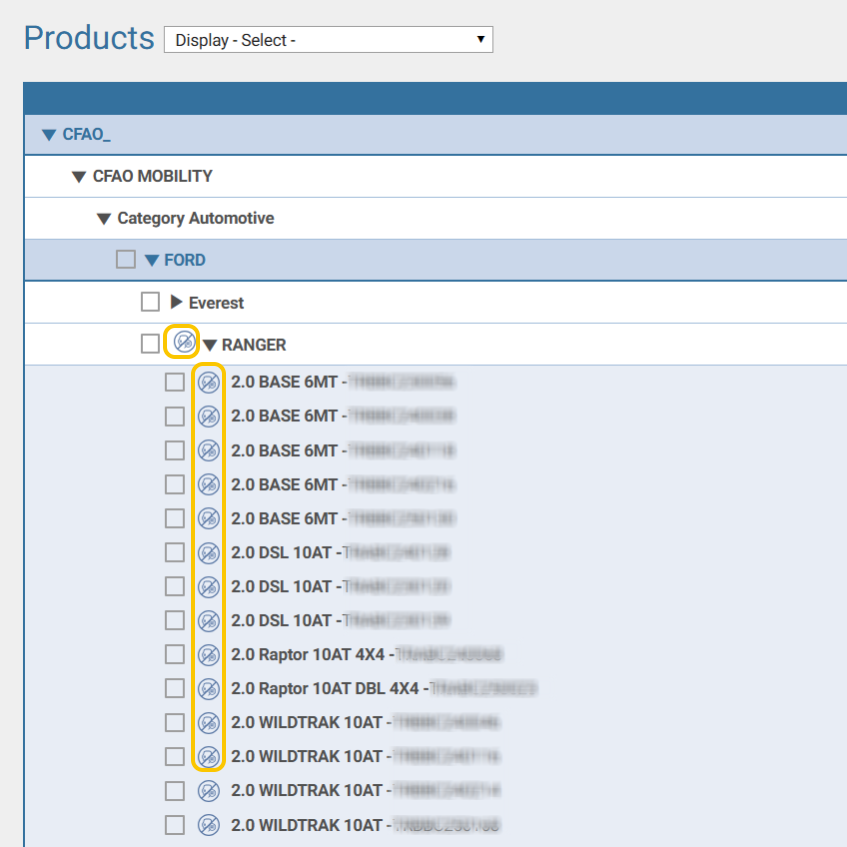Click the 2.0 Raptor 10AT DBL 4X4 text
This screenshot has height=847, width=847.
325,689
